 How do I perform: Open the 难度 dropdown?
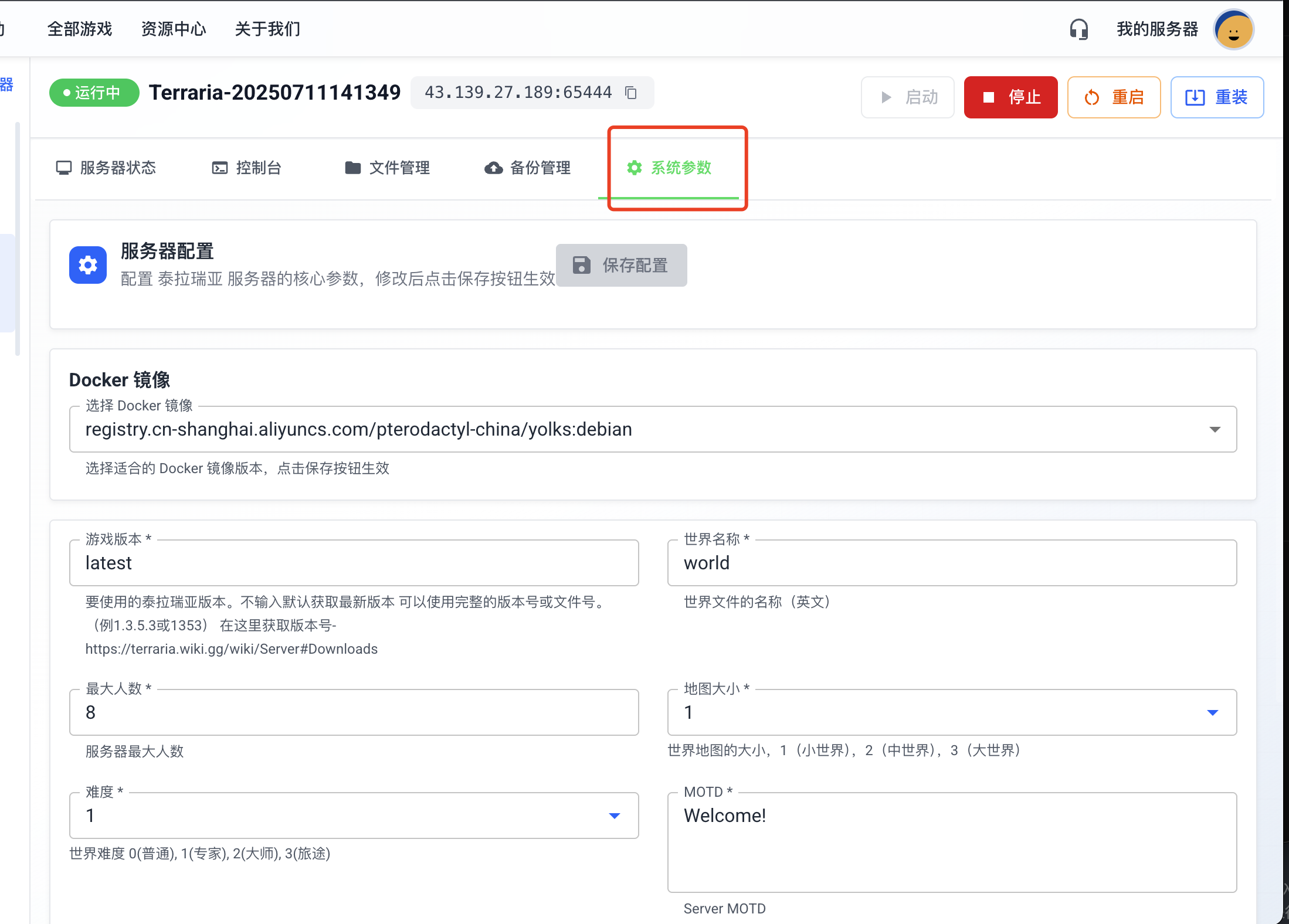(614, 816)
